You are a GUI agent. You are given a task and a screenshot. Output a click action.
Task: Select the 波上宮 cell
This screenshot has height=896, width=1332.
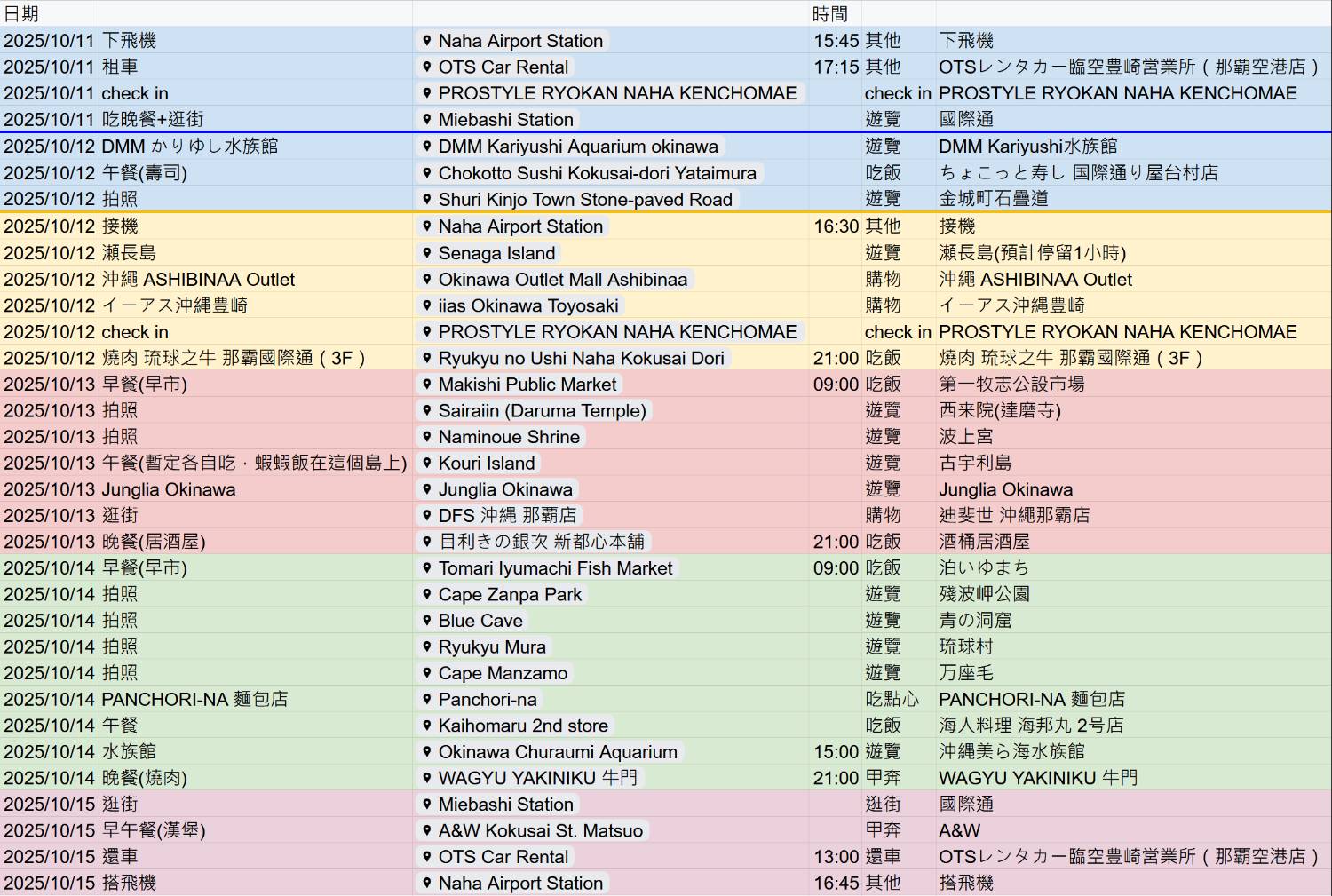[x=1134, y=436]
